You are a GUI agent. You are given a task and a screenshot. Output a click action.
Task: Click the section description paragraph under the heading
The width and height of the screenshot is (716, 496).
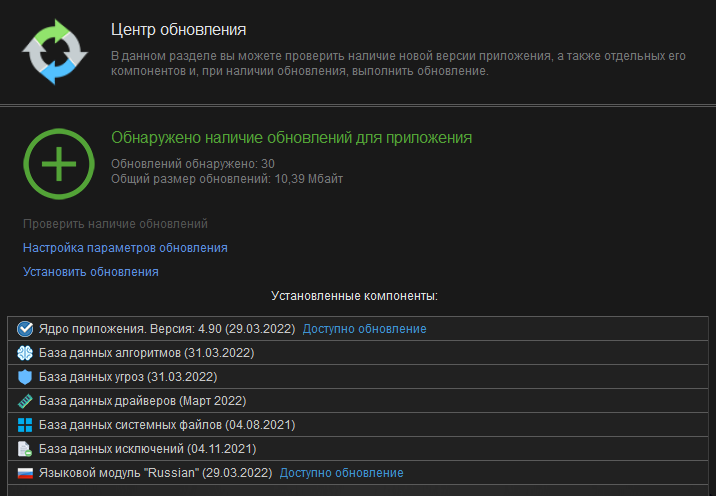click(x=398, y=63)
